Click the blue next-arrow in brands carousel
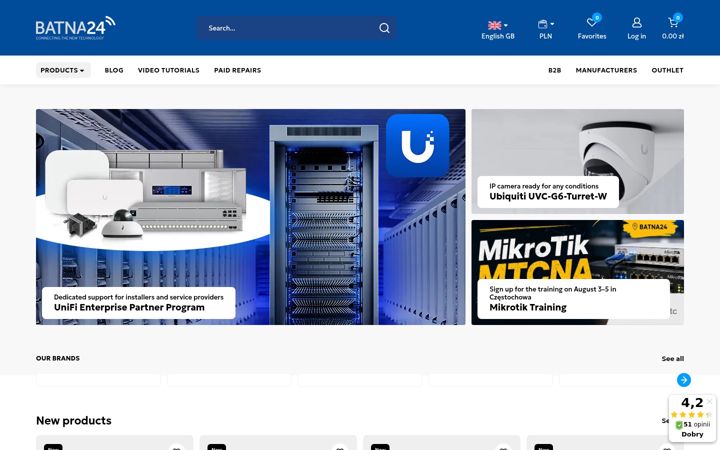Image resolution: width=720 pixels, height=450 pixels. pyautogui.click(x=683, y=380)
